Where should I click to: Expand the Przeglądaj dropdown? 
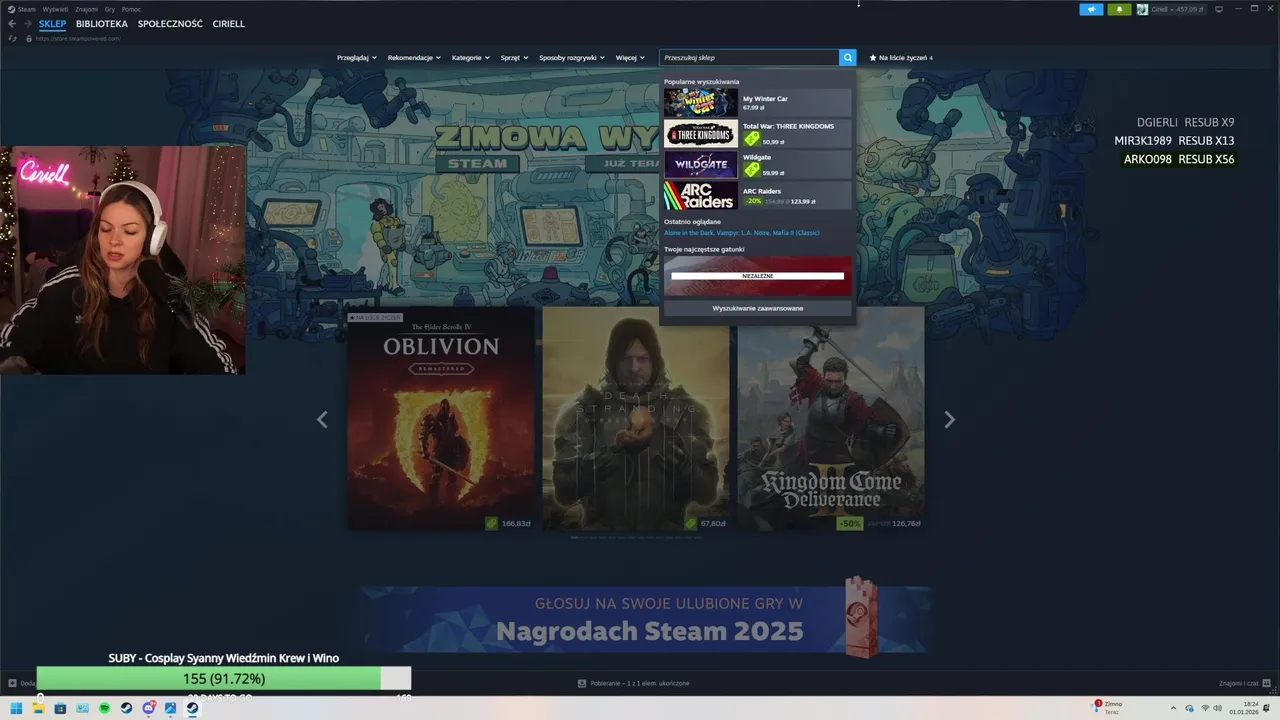coord(357,58)
